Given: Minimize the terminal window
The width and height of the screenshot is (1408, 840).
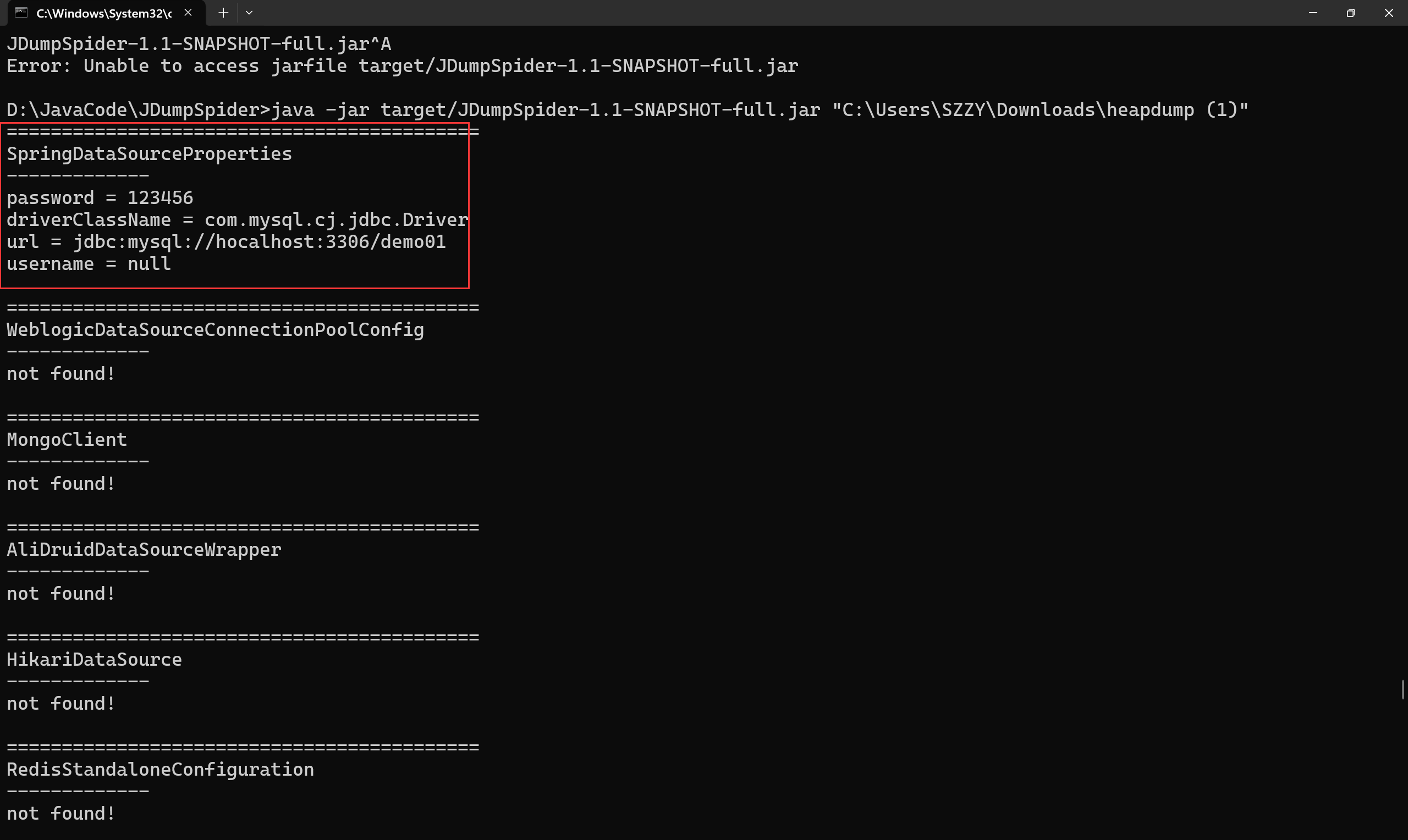Looking at the screenshot, I should pos(1313,13).
